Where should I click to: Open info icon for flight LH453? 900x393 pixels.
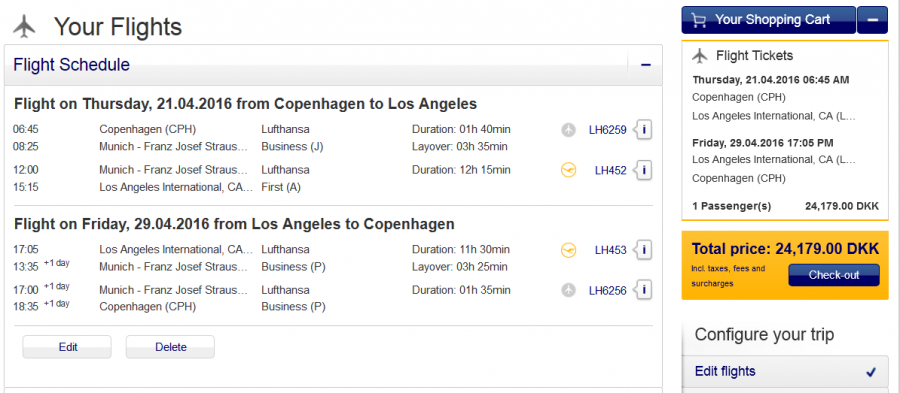pyautogui.click(x=643, y=250)
